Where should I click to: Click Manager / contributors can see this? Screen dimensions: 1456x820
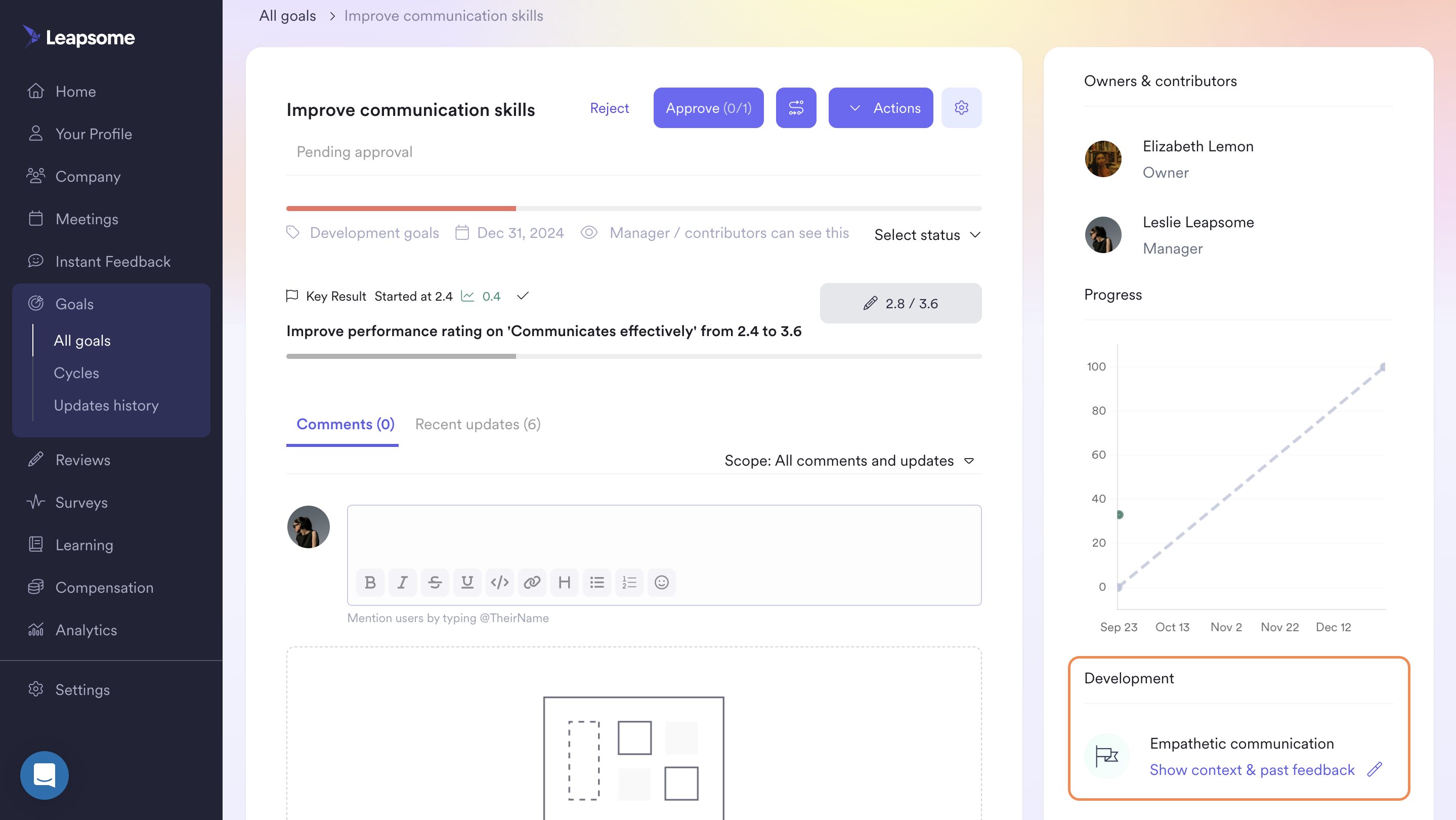tap(729, 232)
